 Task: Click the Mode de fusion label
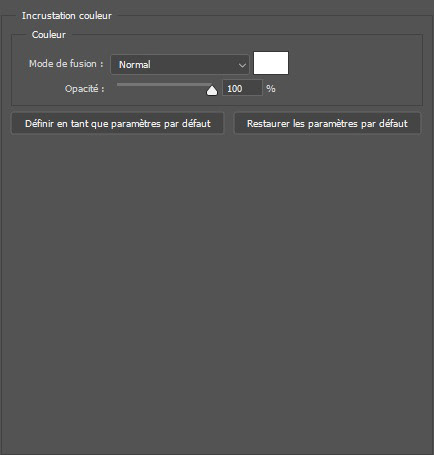(66, 63)
